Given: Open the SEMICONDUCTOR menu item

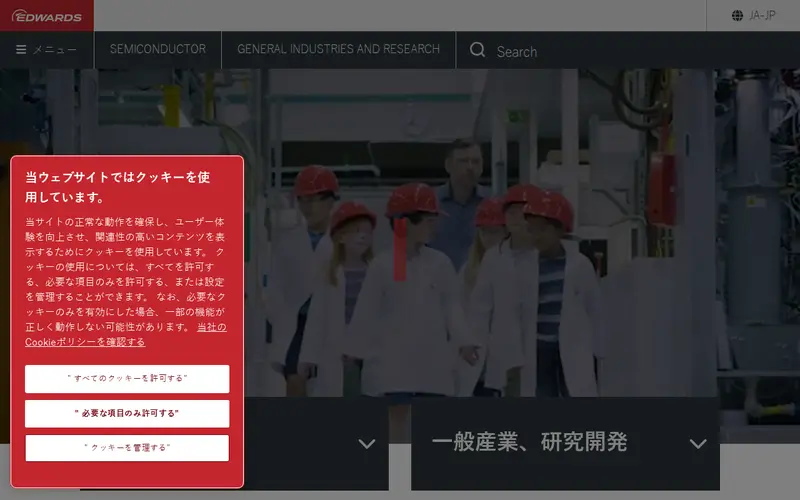Looking at the screenshot, I should (158, 49).
